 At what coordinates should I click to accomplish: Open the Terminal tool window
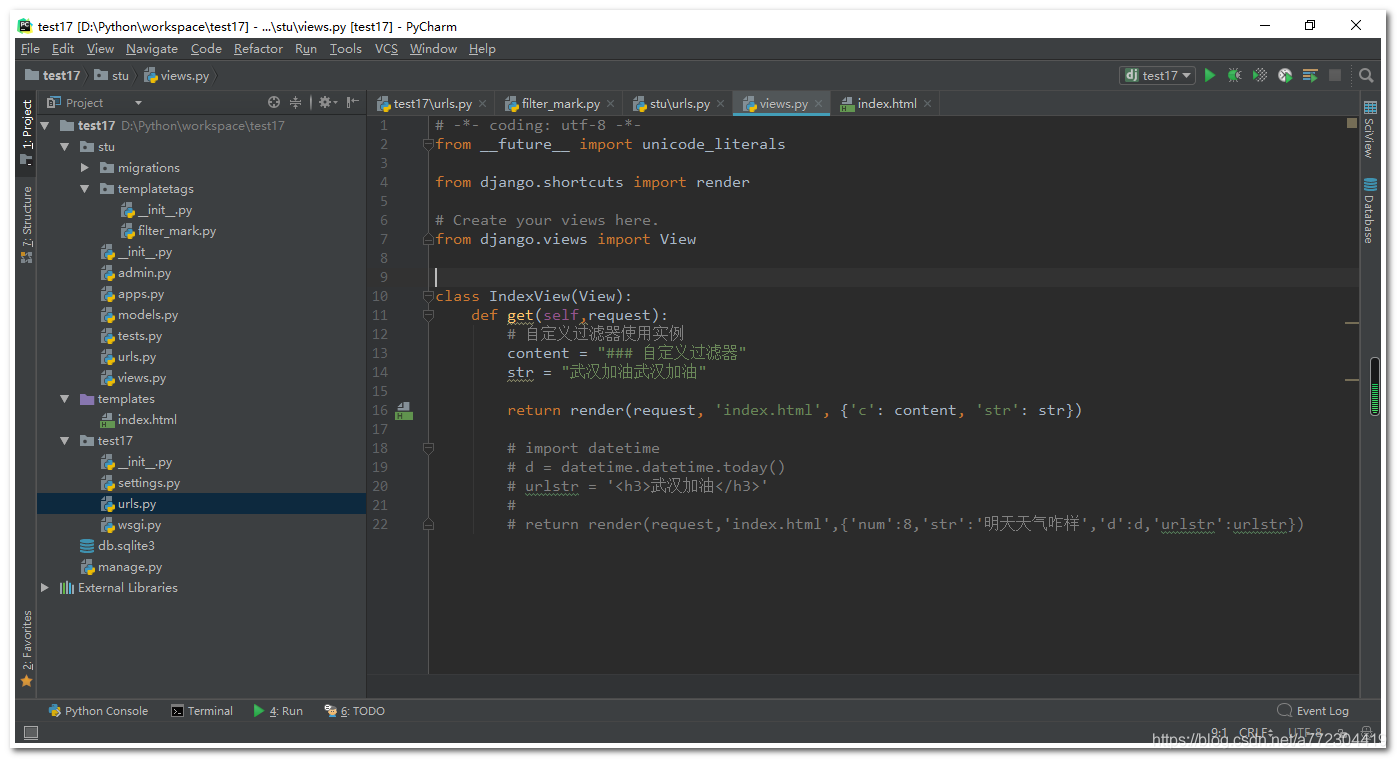[x=202, y=711]
